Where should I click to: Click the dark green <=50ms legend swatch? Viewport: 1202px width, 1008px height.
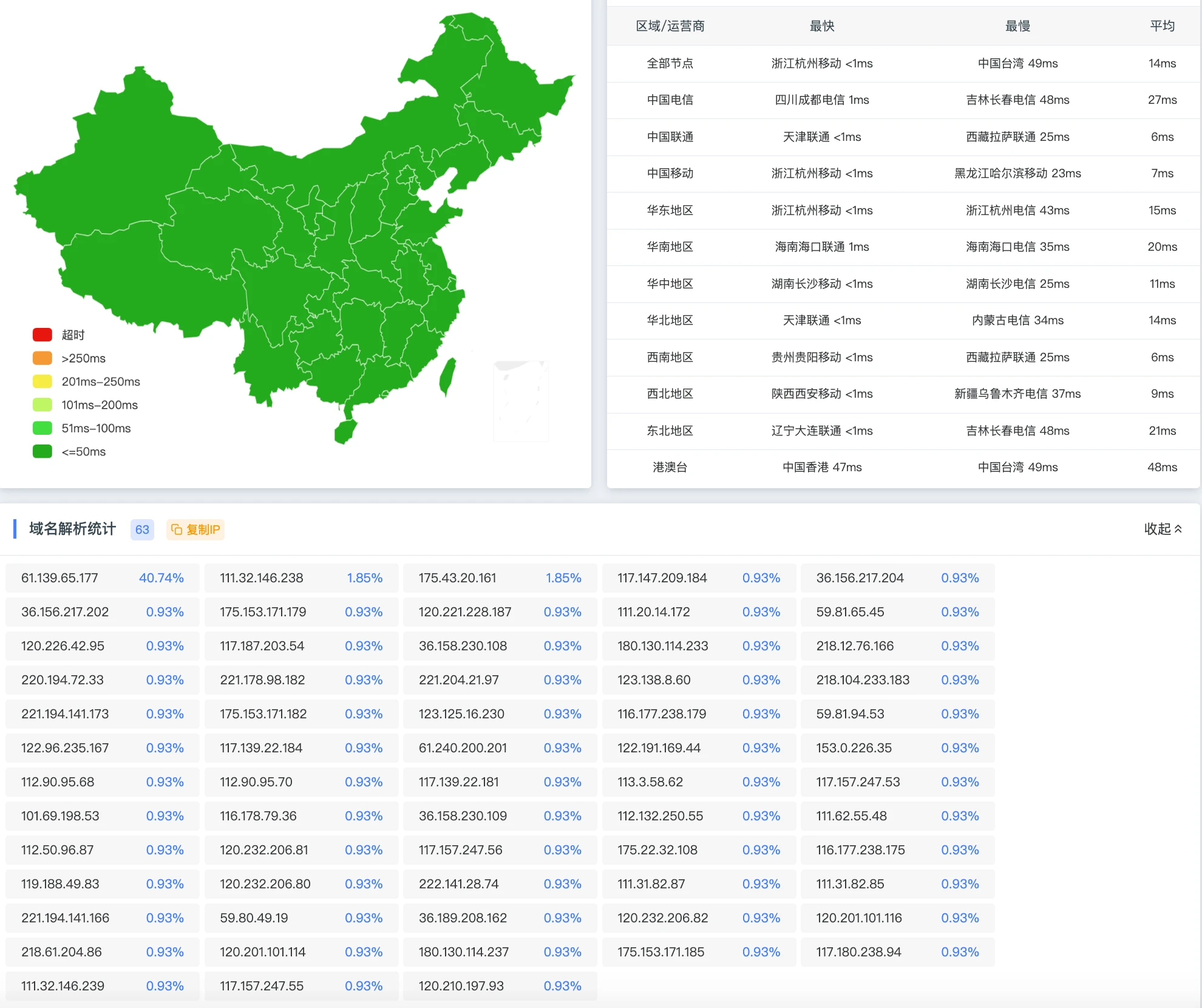[x=42, y=451]
